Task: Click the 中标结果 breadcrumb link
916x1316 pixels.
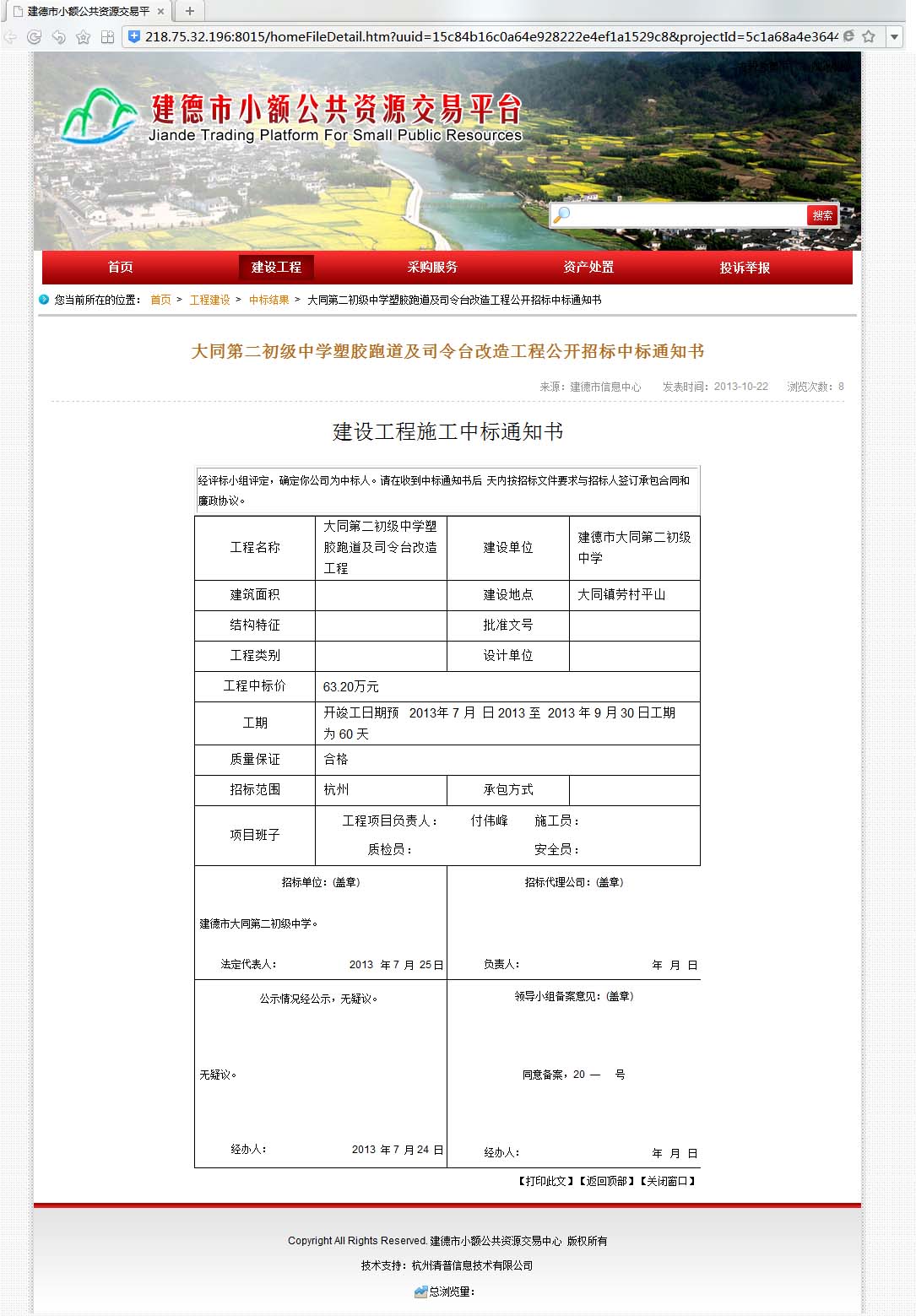Action: (268, 300)
